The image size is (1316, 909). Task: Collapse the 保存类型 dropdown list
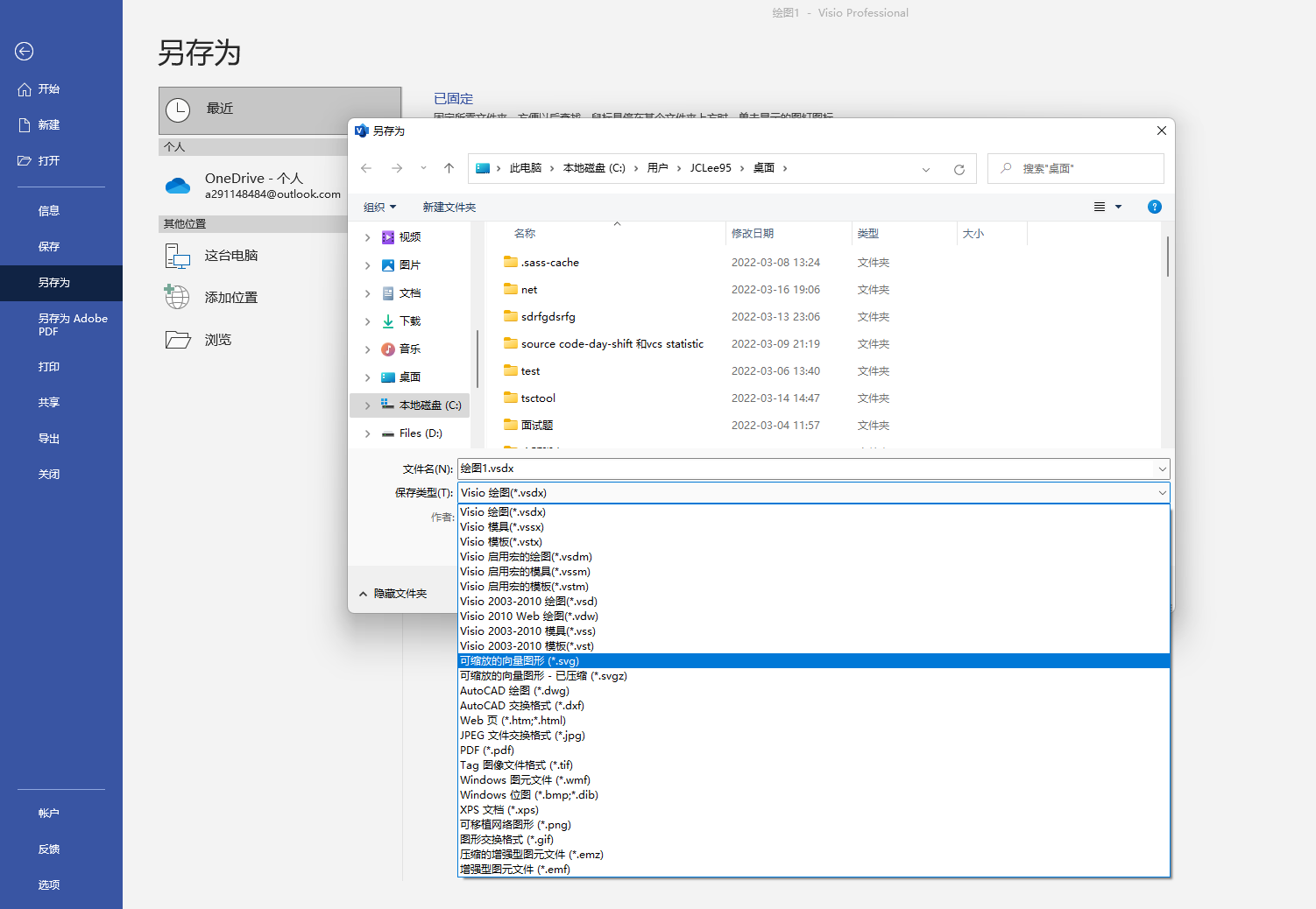click(x=1163, y=493)
